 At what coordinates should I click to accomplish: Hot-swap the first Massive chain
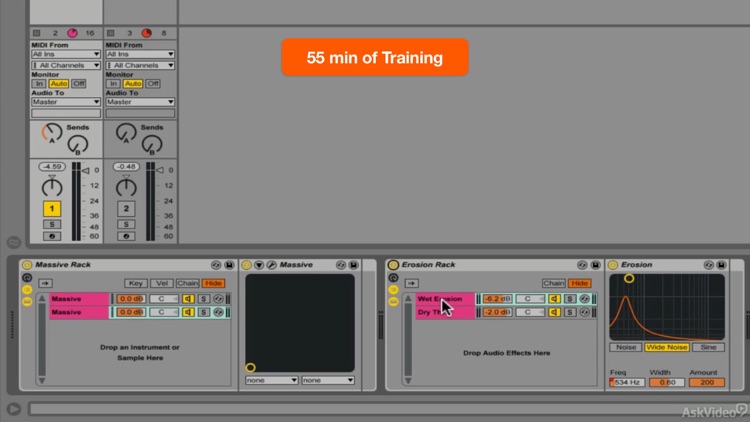pos(219,299)
